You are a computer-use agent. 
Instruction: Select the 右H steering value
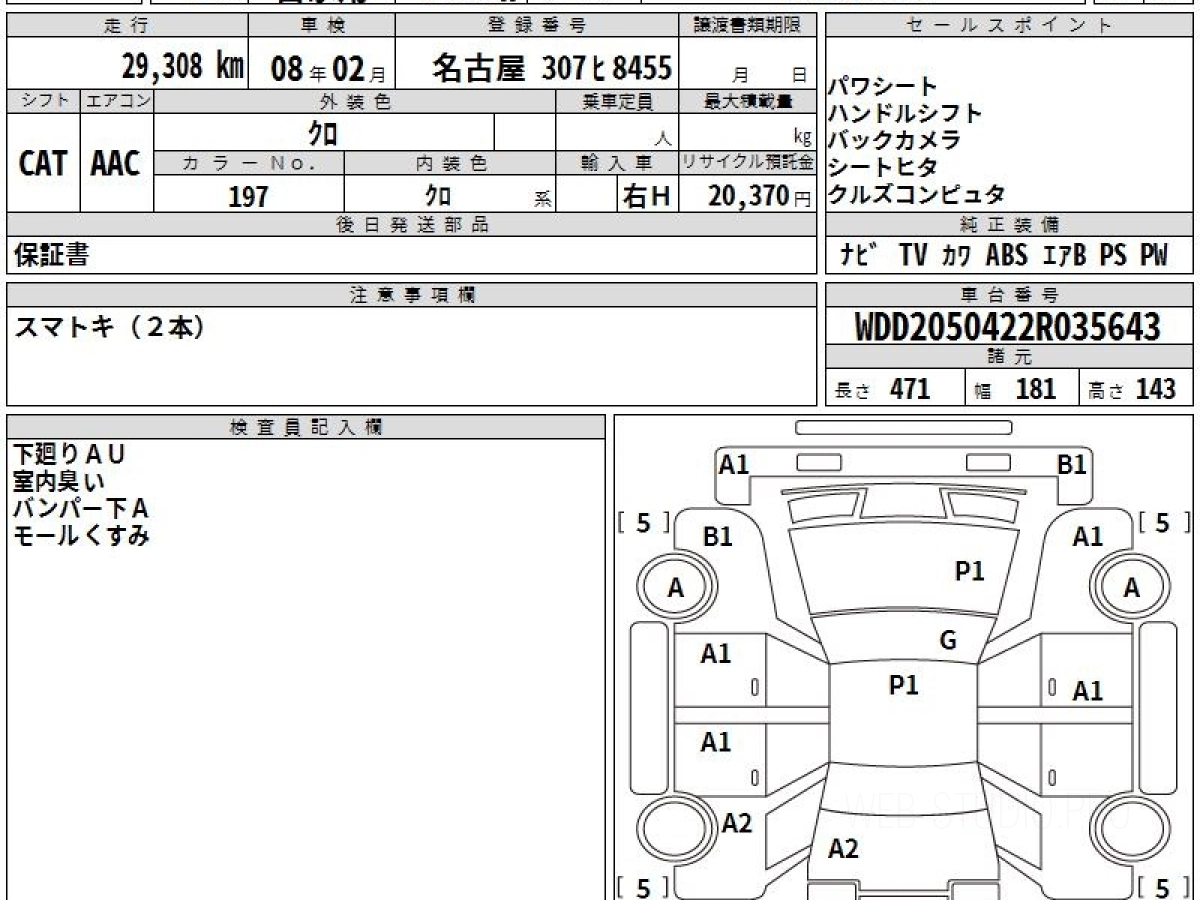pos(646,196)
